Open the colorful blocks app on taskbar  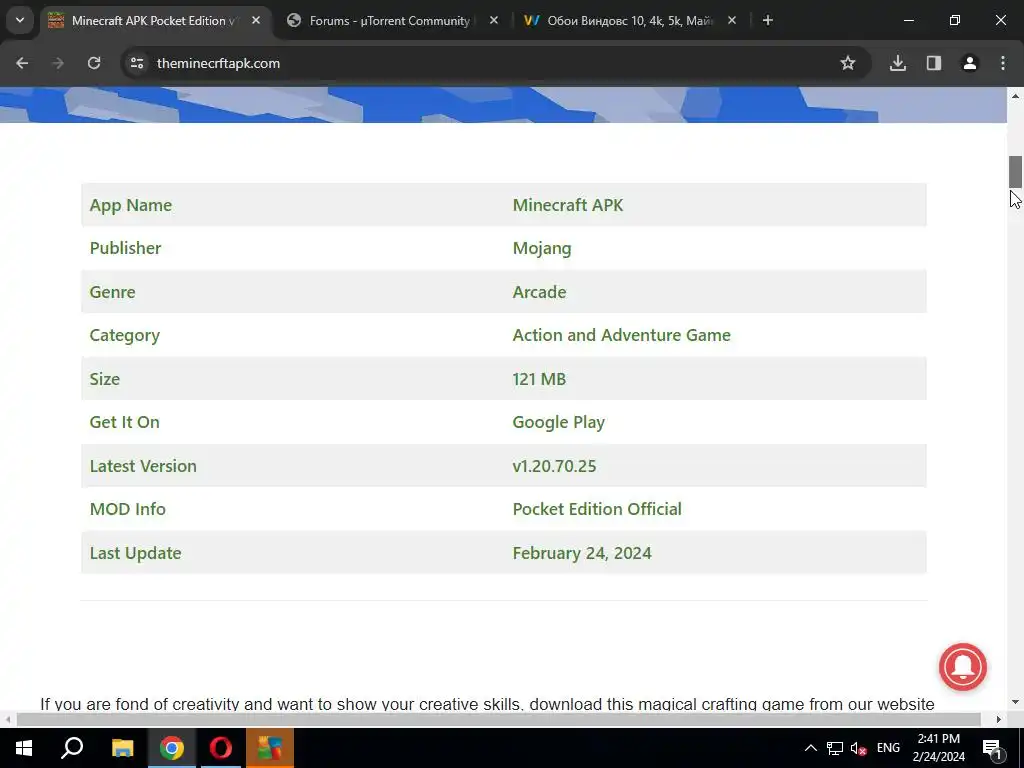[x=270, y=748]
